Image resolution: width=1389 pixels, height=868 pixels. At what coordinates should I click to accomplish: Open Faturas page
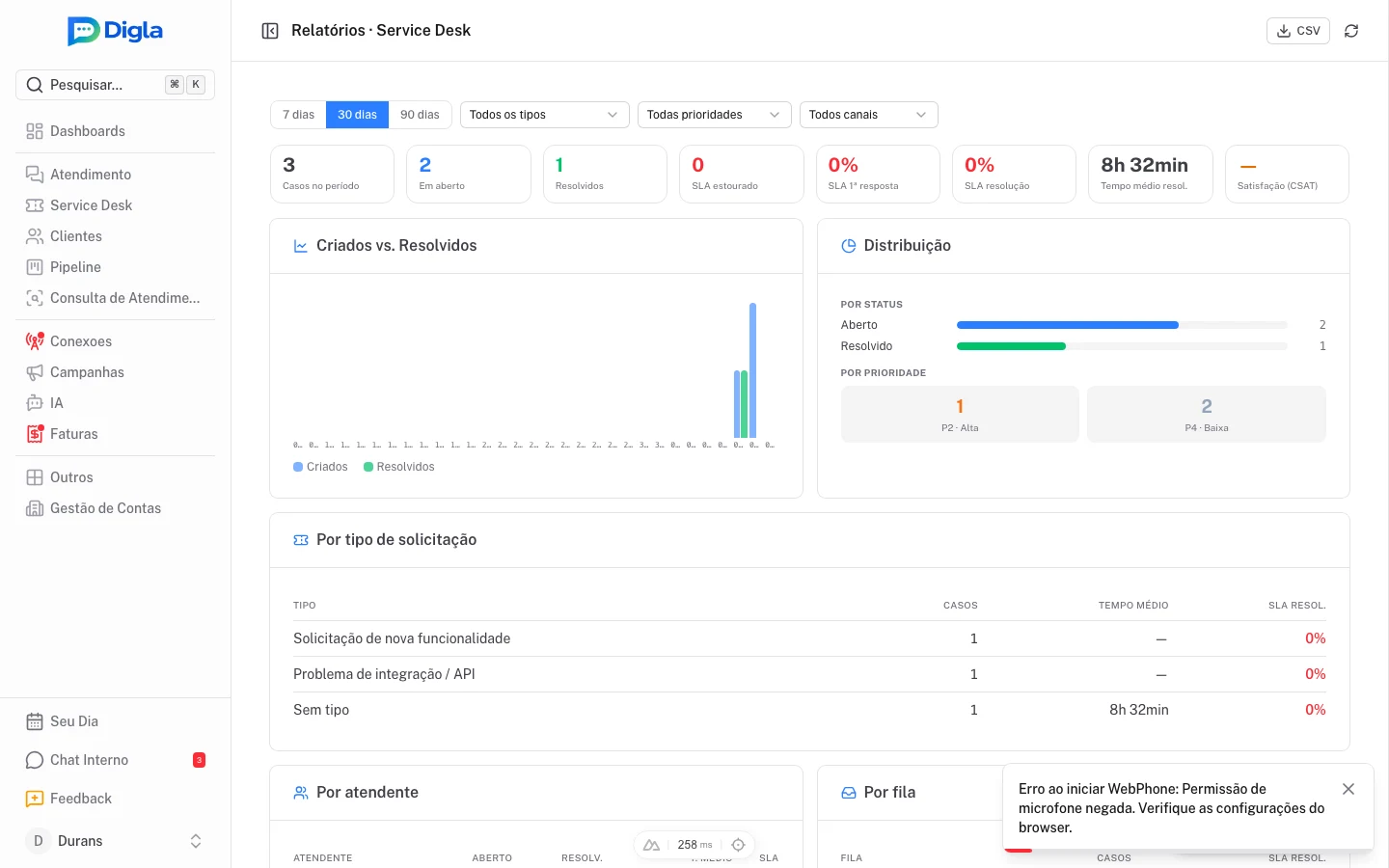(x=115, y=434)
